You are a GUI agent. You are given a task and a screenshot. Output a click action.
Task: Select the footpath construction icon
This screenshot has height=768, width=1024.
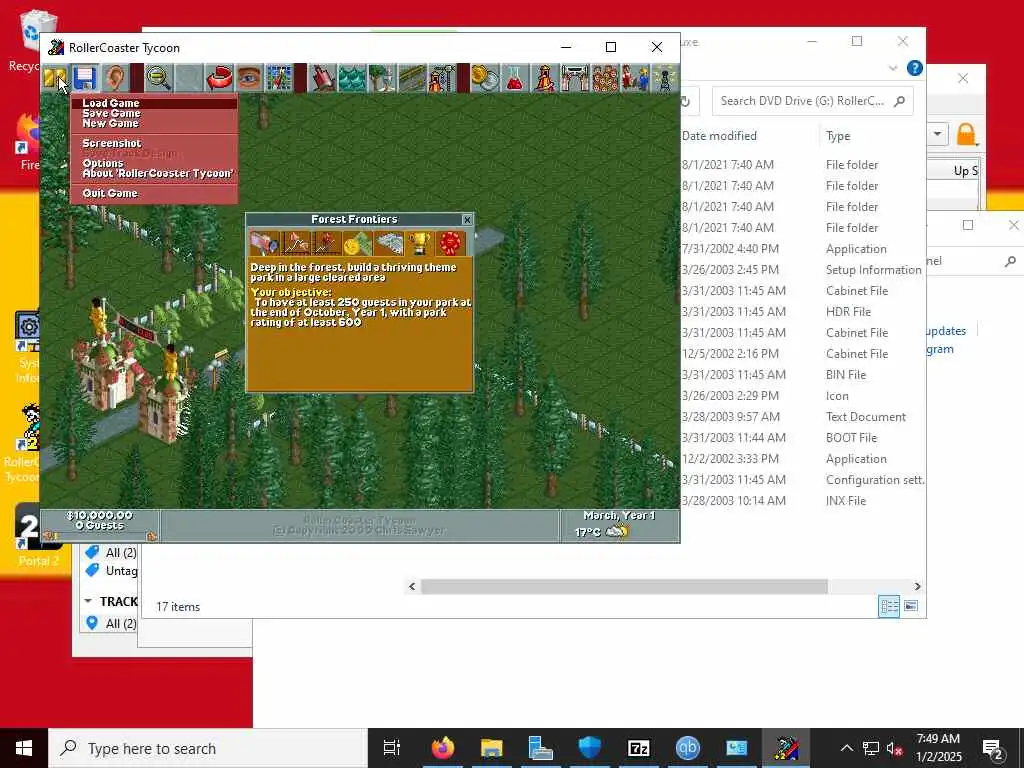(412, 78)
